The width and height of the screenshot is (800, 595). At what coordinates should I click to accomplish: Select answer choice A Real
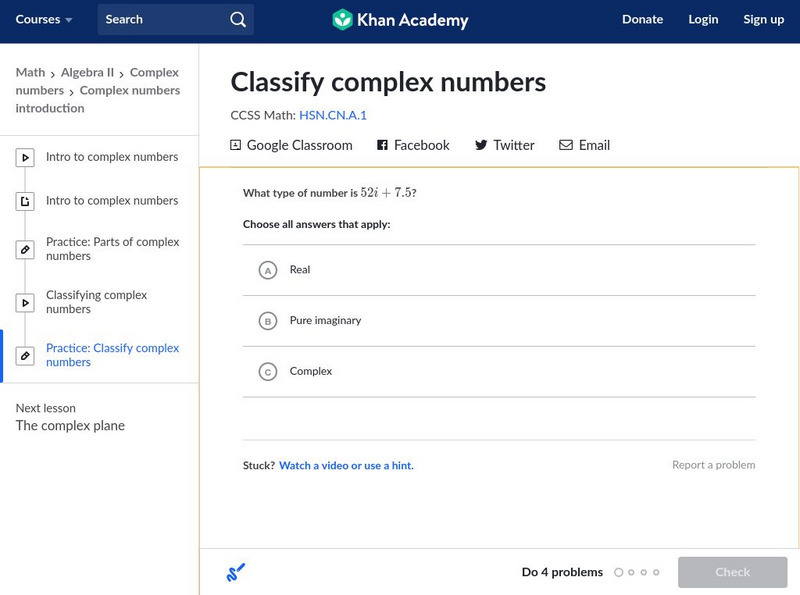[x=267, y=270]
